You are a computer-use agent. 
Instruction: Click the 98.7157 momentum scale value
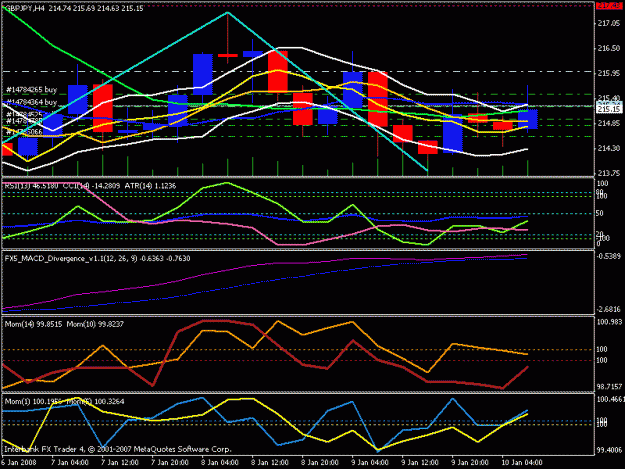pyautogui.click(x=609, y=387)
